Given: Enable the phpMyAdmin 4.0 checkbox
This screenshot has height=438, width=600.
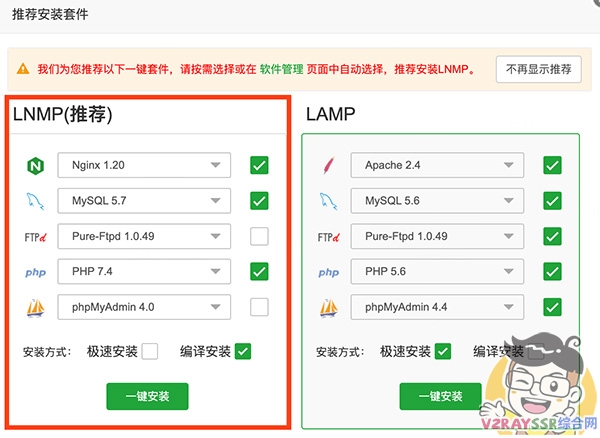Looking at the screenshot, I should pos(259,307).
